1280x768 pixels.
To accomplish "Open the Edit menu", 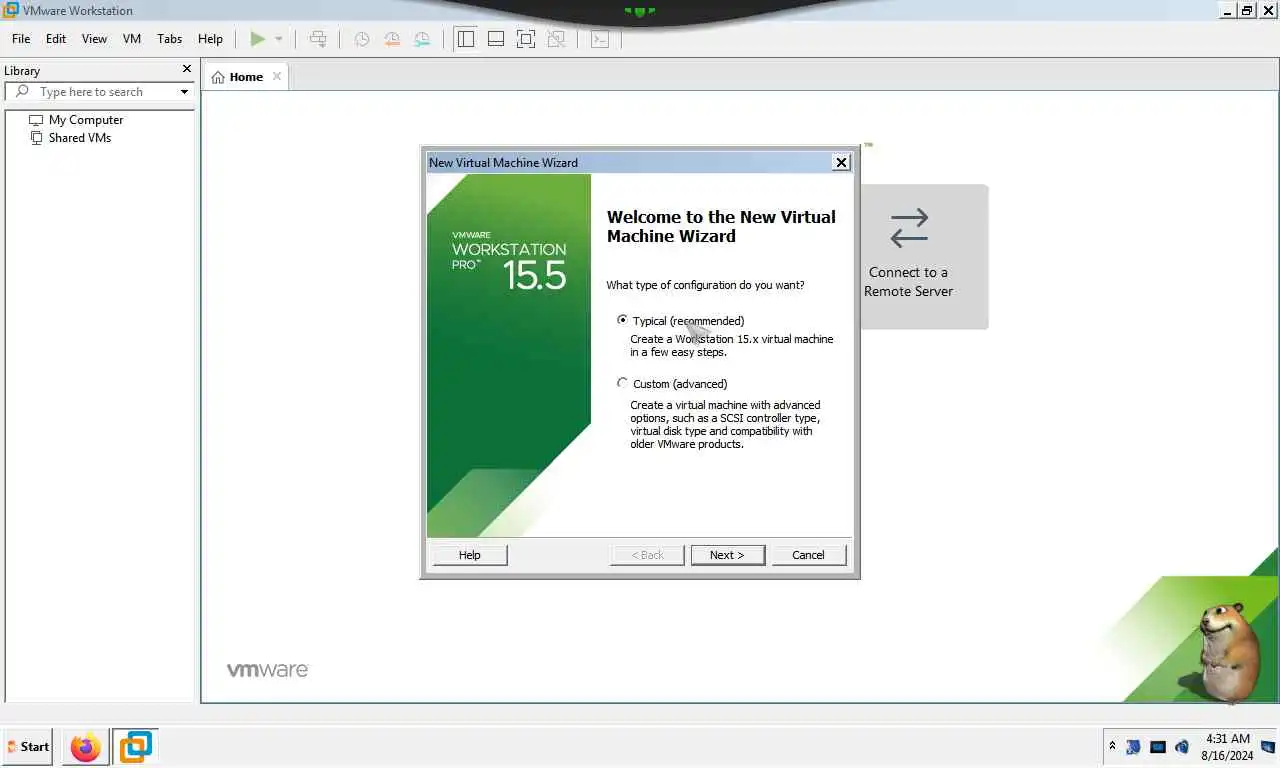I will click(56, 39).
